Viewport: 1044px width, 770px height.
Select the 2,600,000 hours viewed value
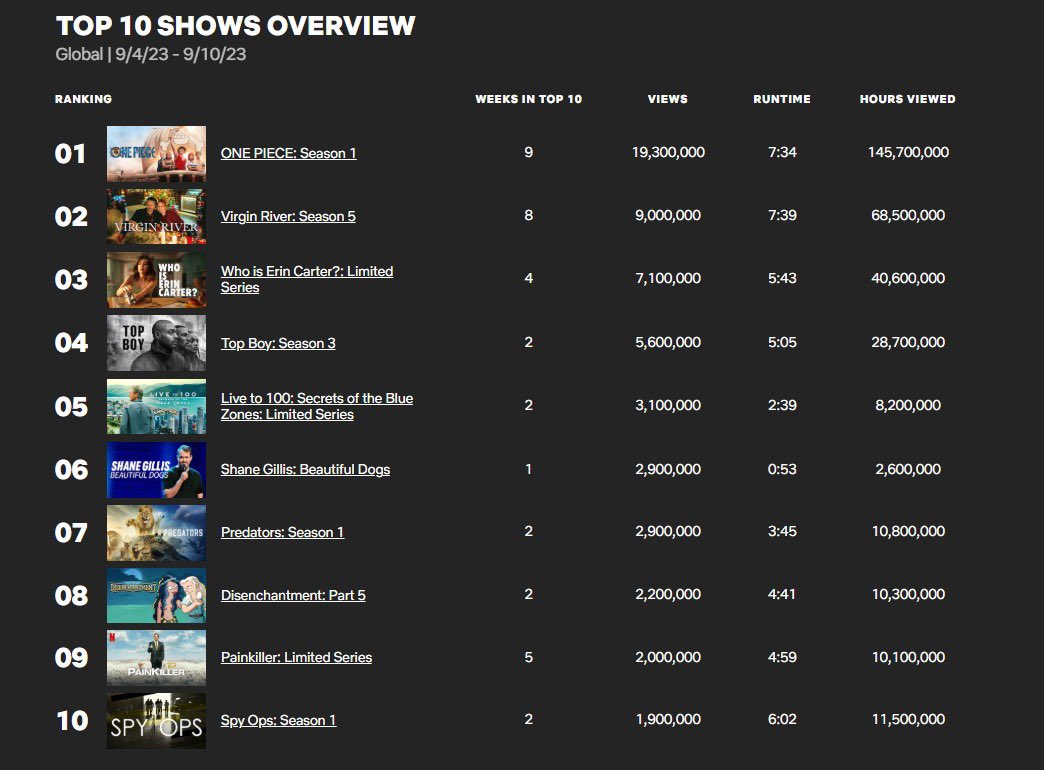coord(908,470)
